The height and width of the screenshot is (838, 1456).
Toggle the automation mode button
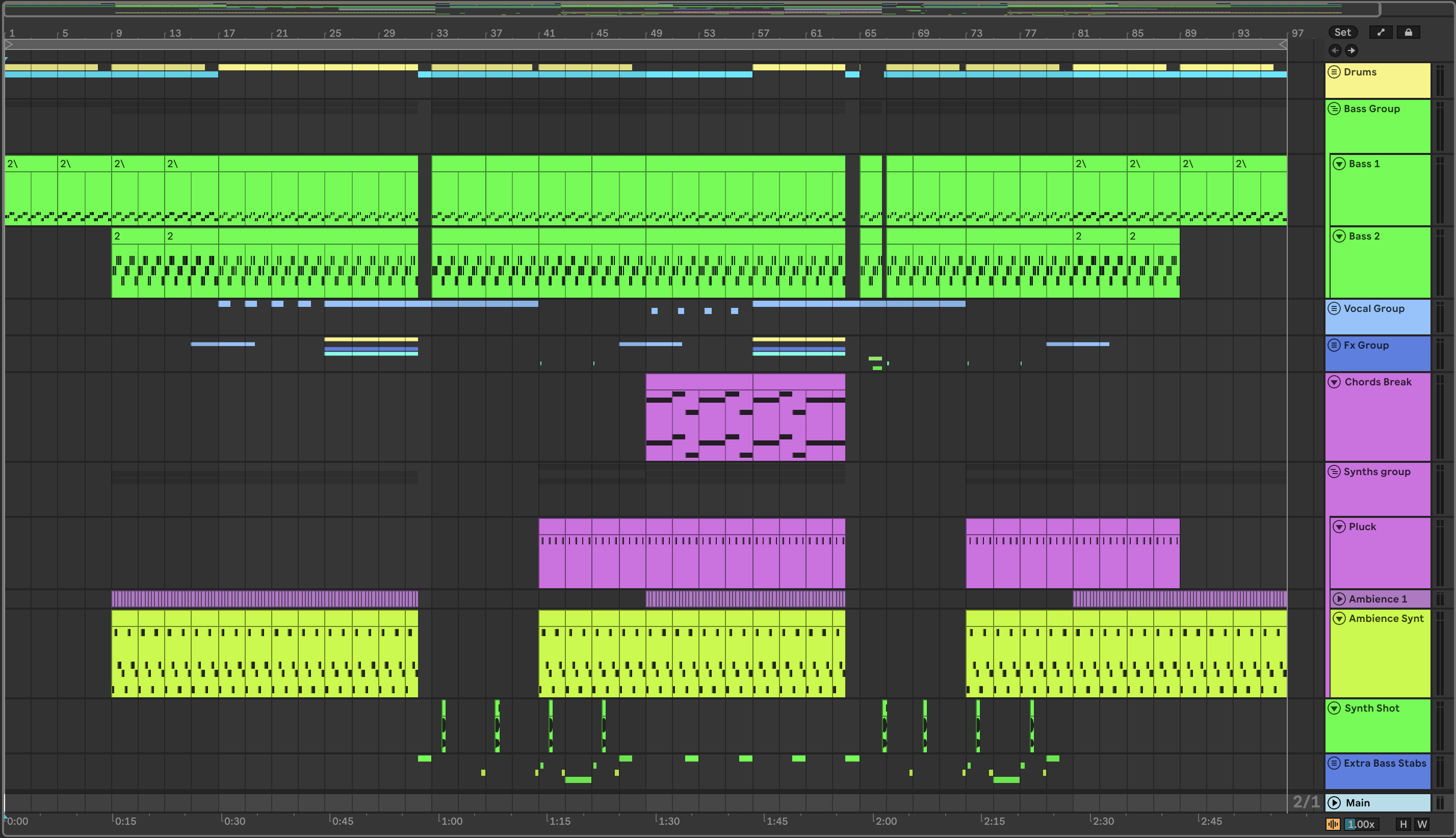click(1381, 32)
